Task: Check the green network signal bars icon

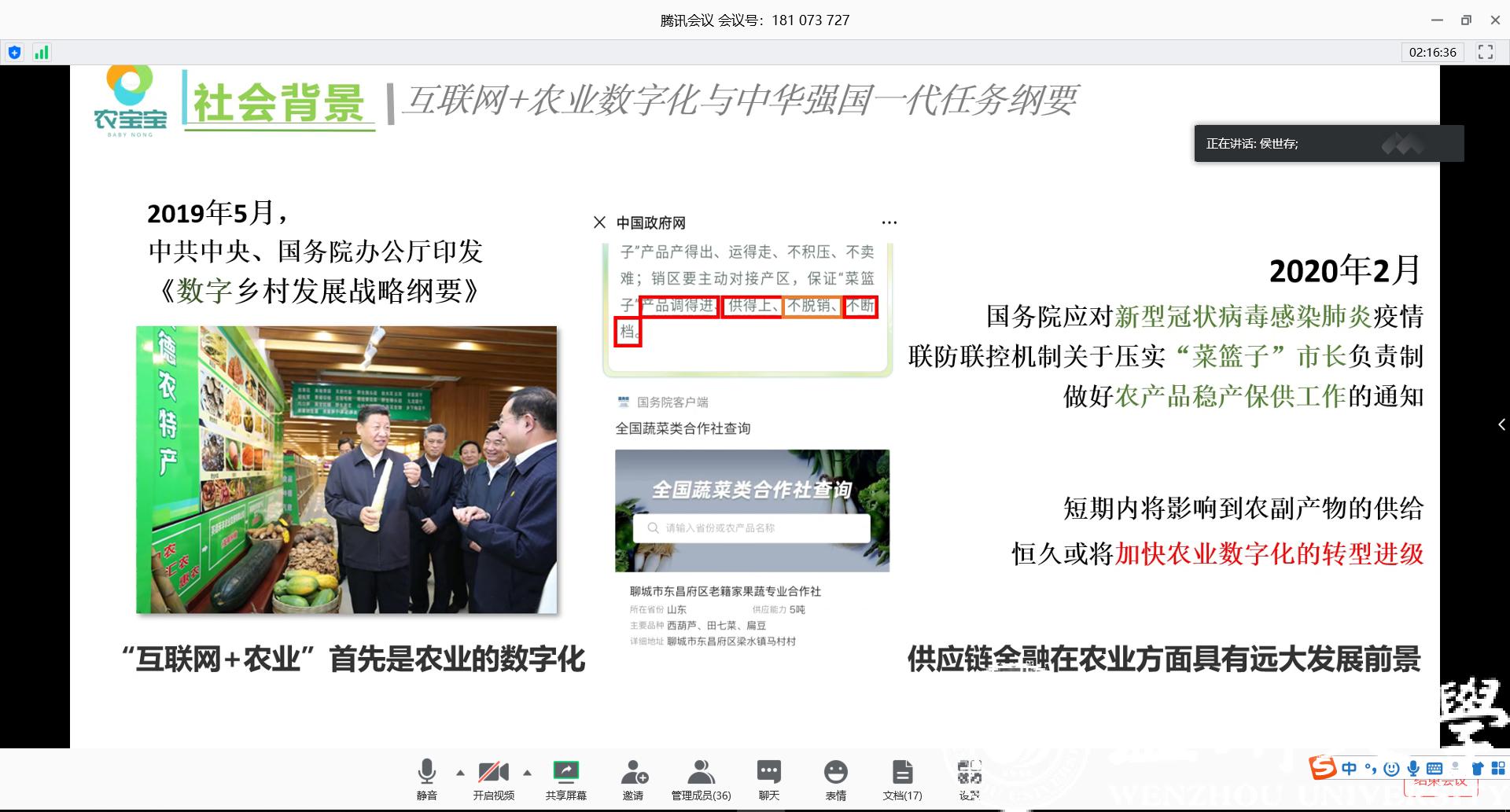Action: (x=41, y=53)
